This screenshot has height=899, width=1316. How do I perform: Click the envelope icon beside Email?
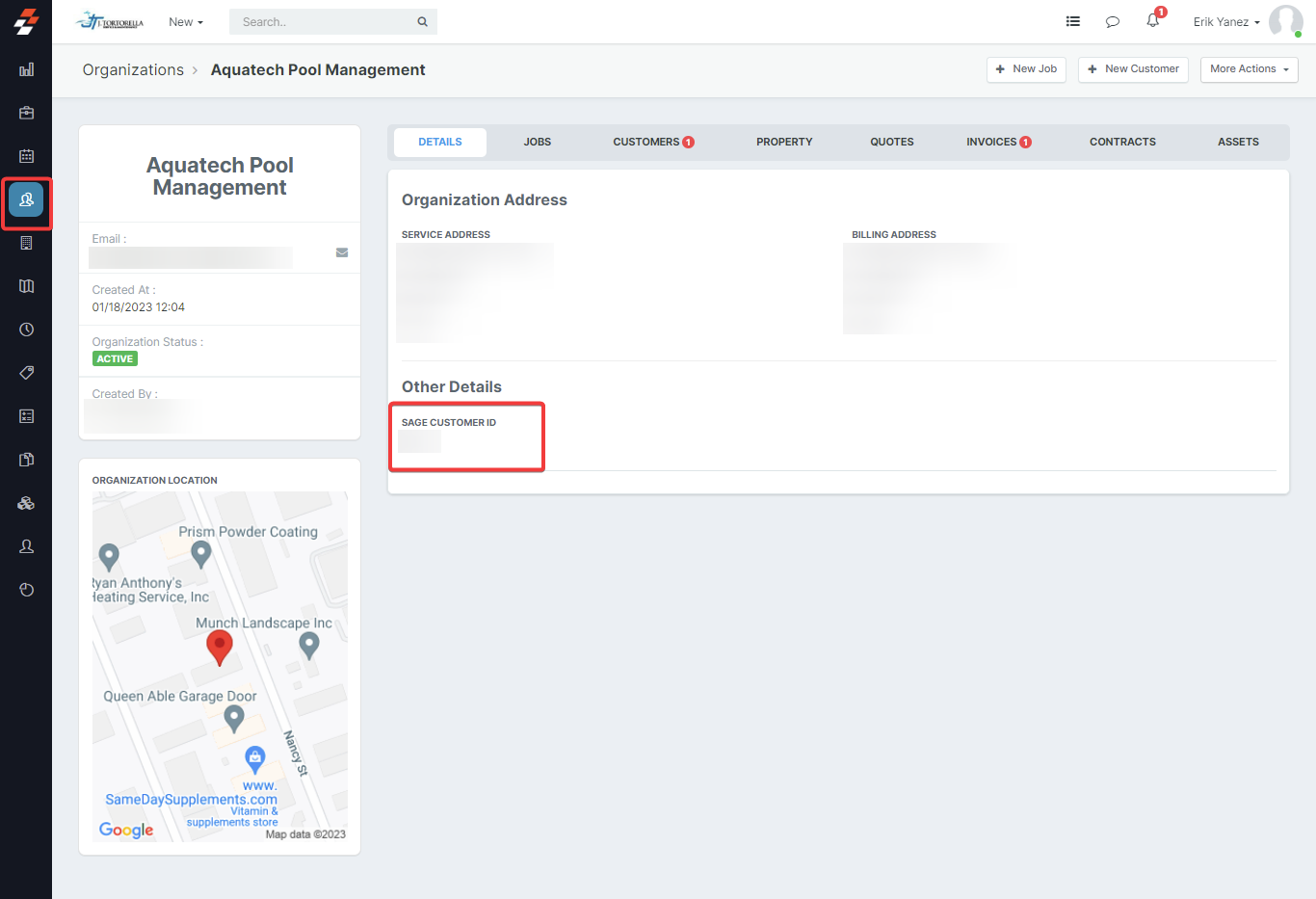coord(341,252)
